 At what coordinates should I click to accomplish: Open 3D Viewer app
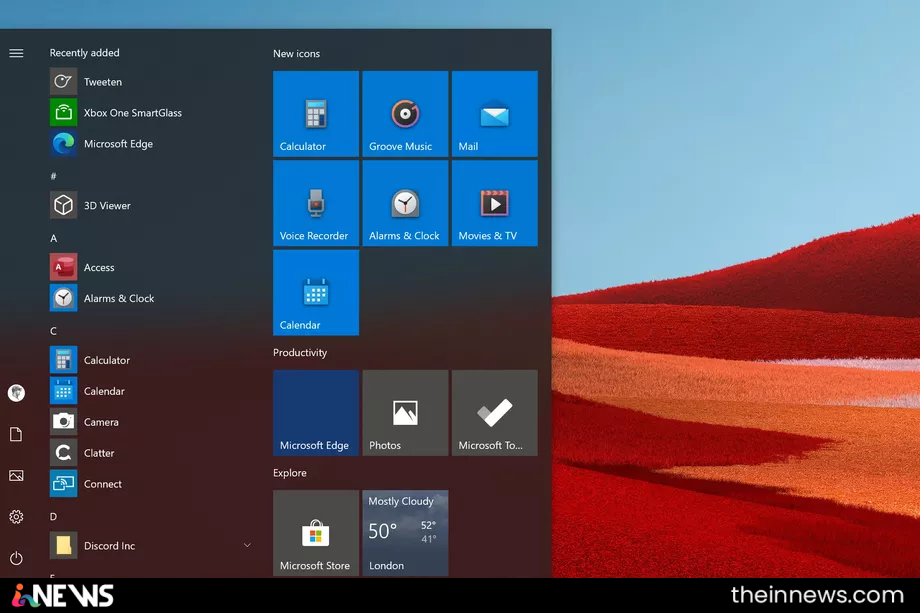click(91, 205)
